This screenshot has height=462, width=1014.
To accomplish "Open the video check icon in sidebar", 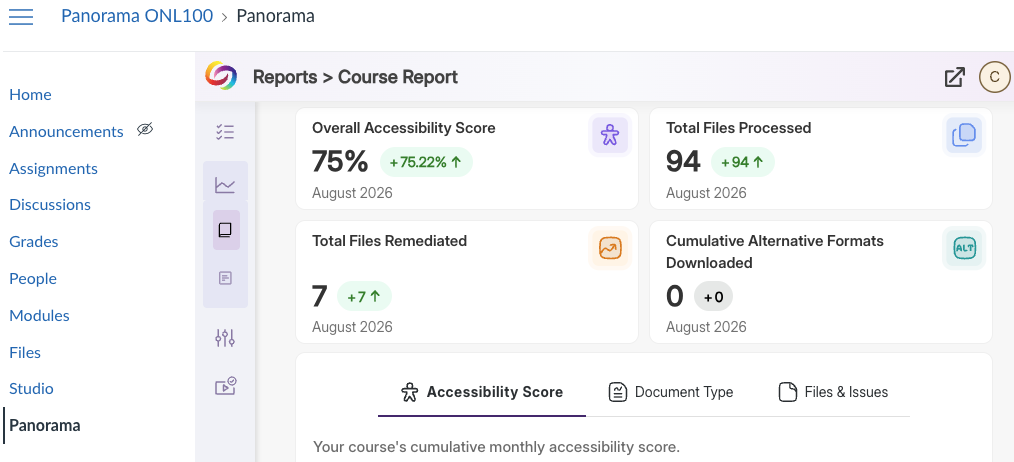I will [225, 387].
